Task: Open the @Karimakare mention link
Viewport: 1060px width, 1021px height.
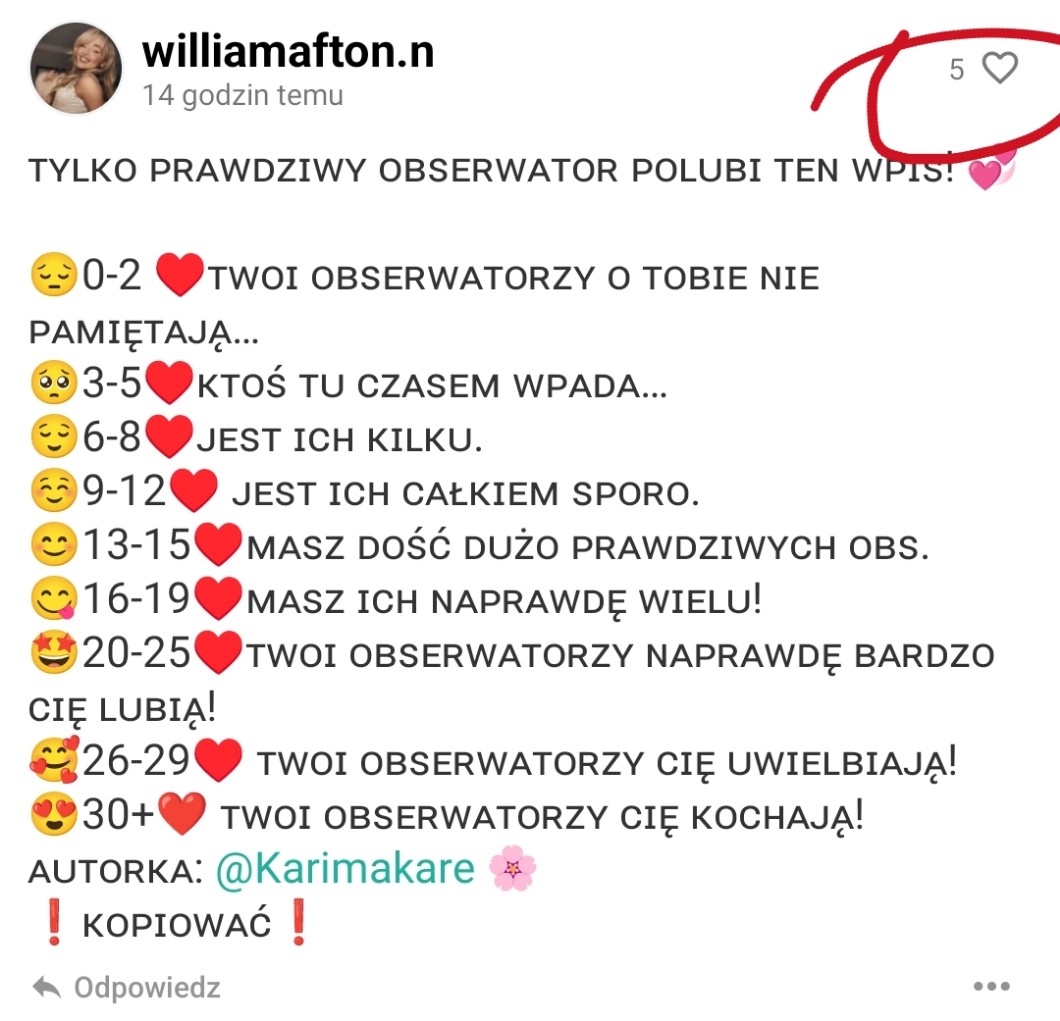Action: 345,868
